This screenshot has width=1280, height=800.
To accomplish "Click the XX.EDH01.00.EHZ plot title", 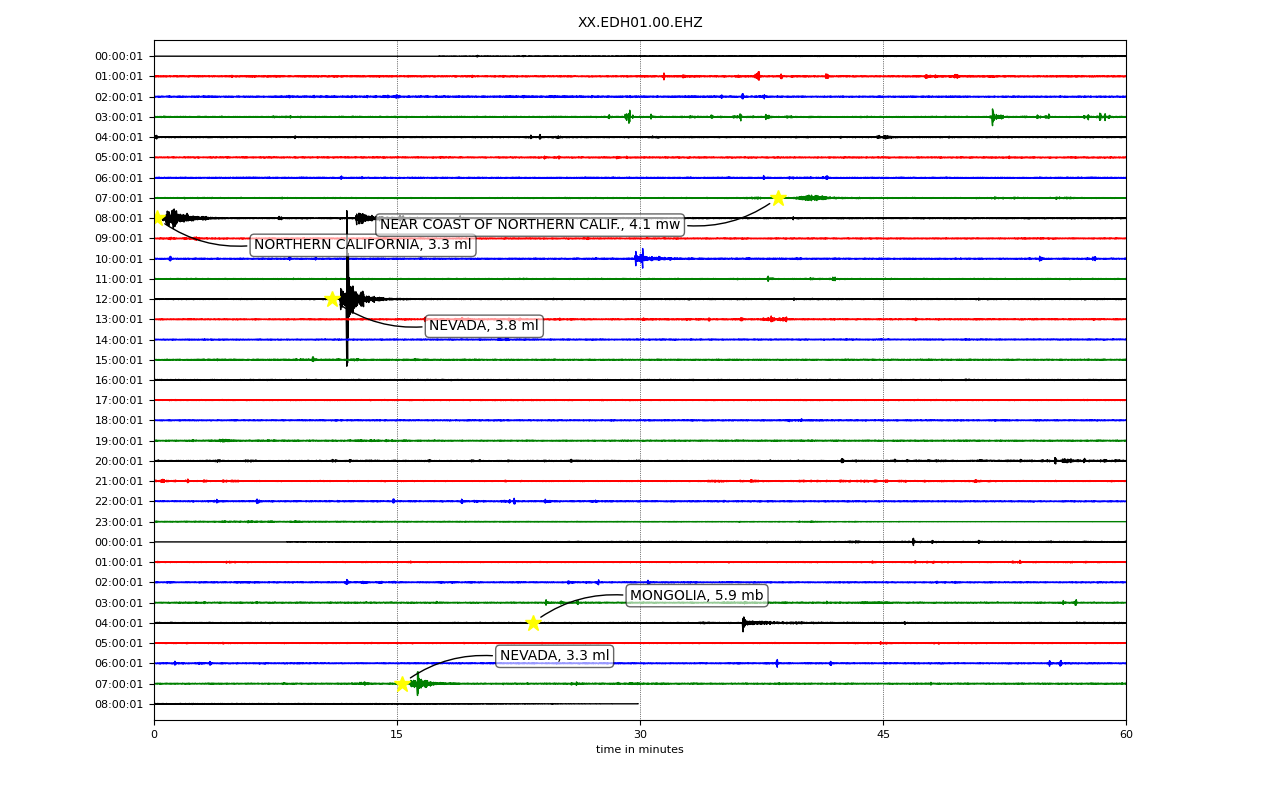I will (x=640, y=22).
